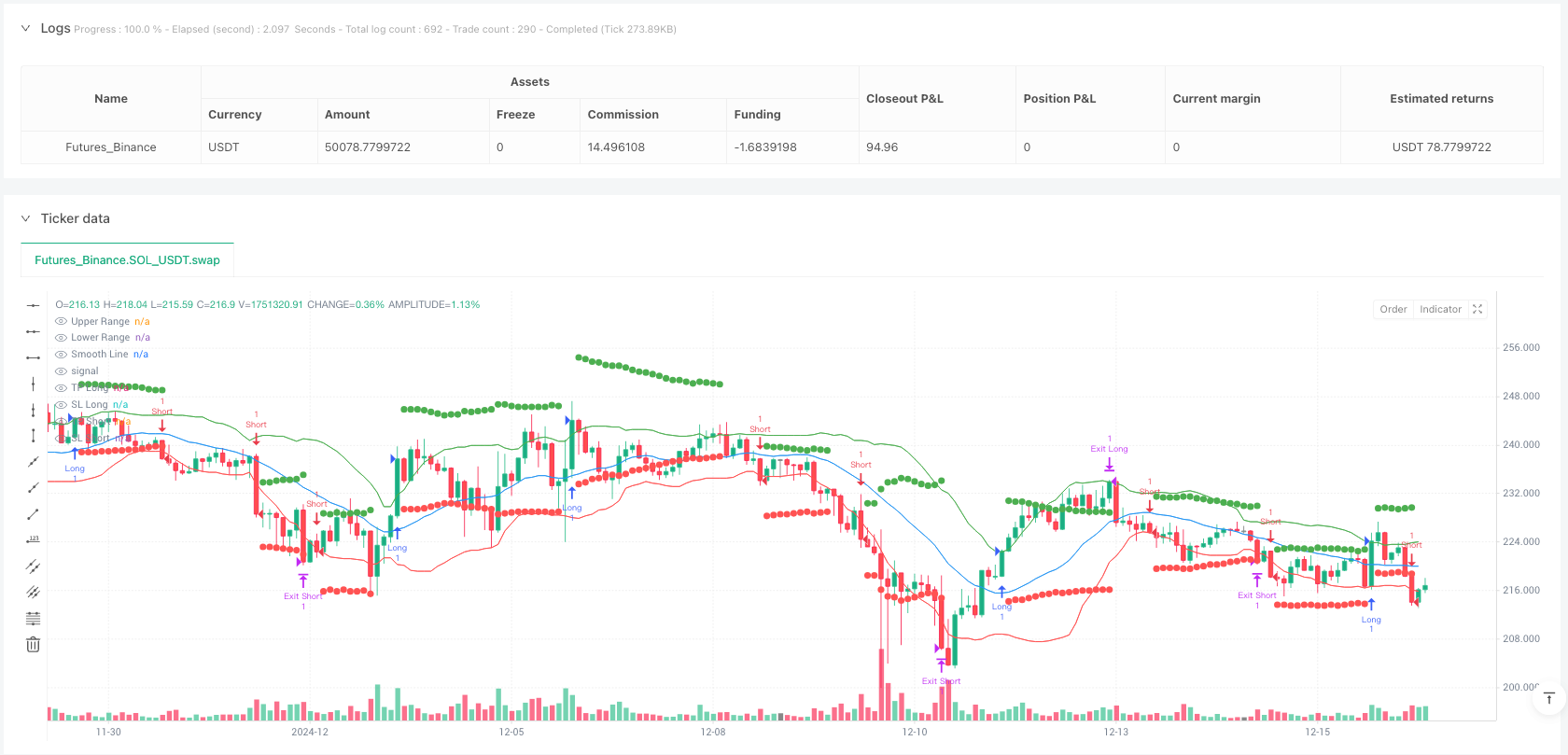Toggle visibility of Lower Range line

click(62, 338)
